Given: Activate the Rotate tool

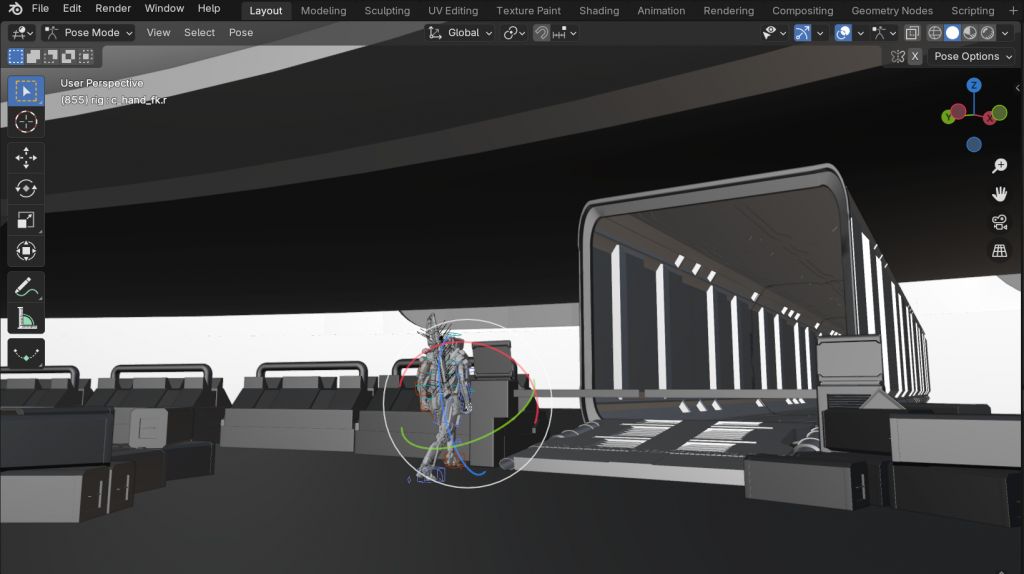Looking at the screenshot, I should [26, 188].
